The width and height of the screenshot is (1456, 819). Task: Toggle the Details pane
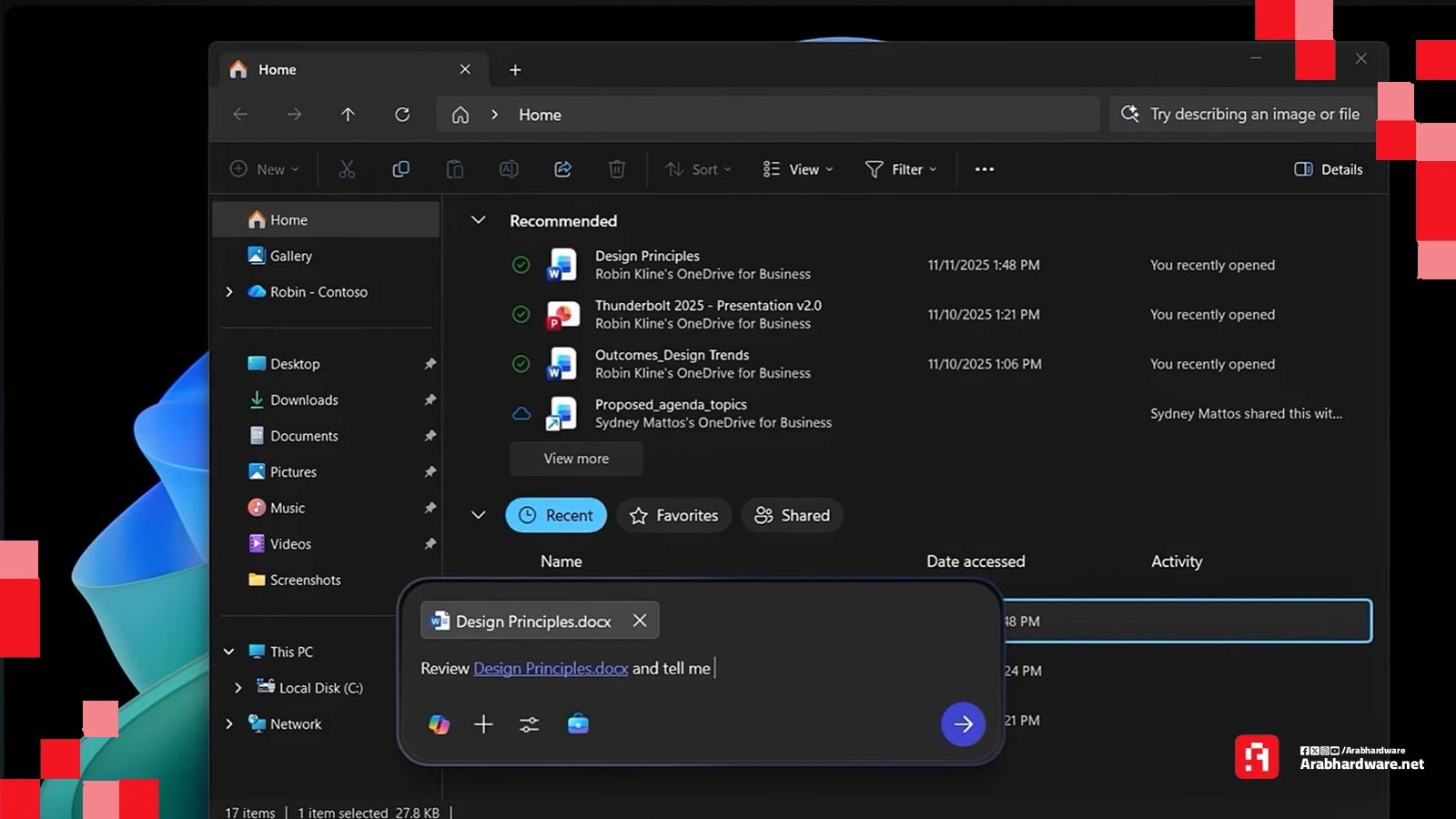pyautogui.click(x=1328, y=169)
